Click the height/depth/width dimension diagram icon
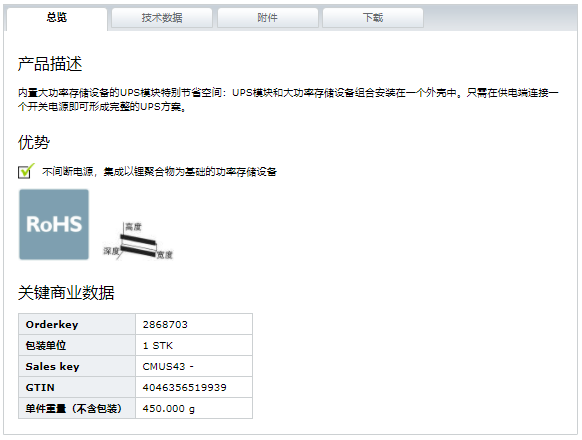The image size is (582, 440). click(x=138, y=241)
